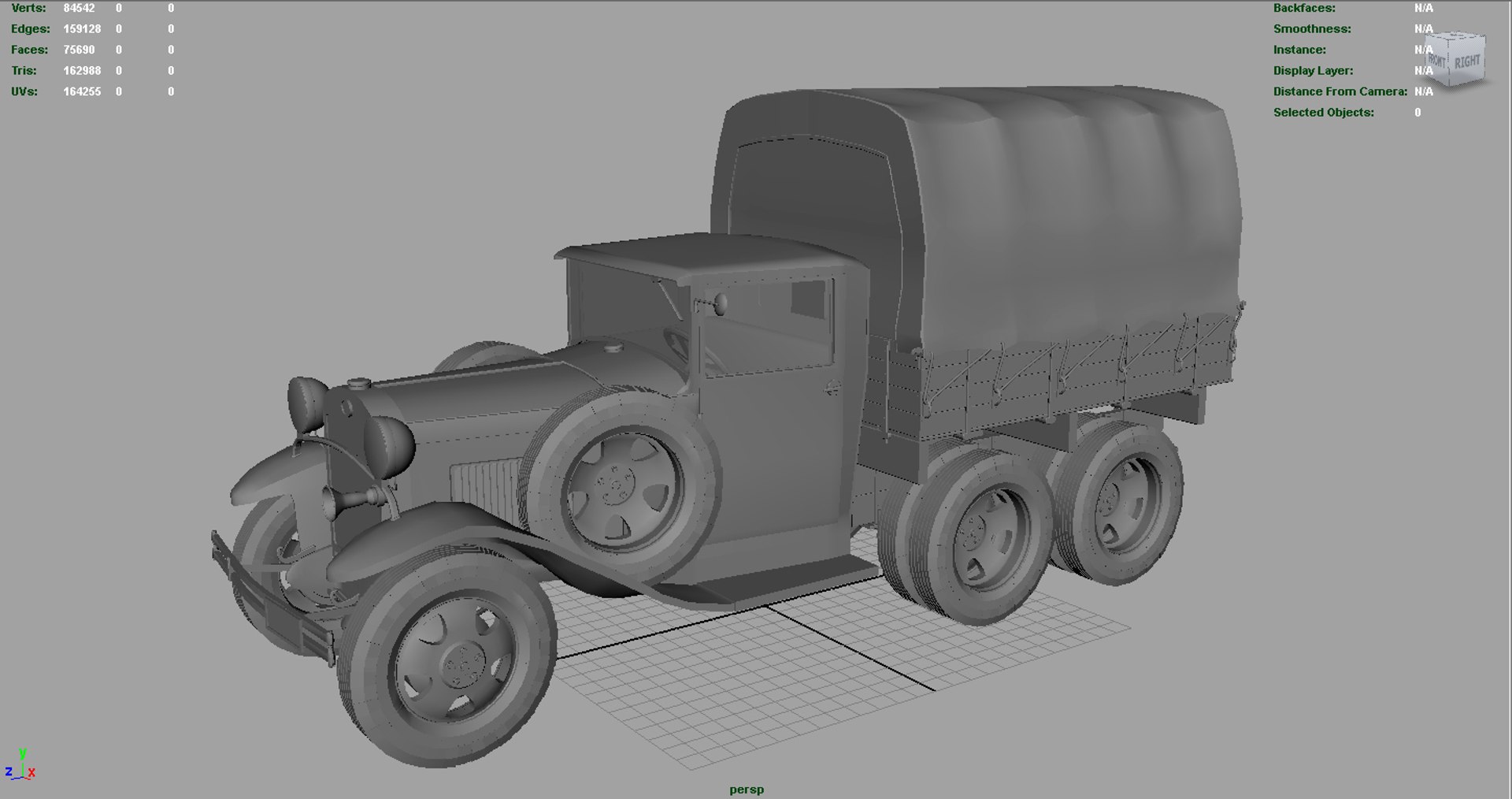Click the N/A value beside Distance From Camera

[x=1423, y=91]
